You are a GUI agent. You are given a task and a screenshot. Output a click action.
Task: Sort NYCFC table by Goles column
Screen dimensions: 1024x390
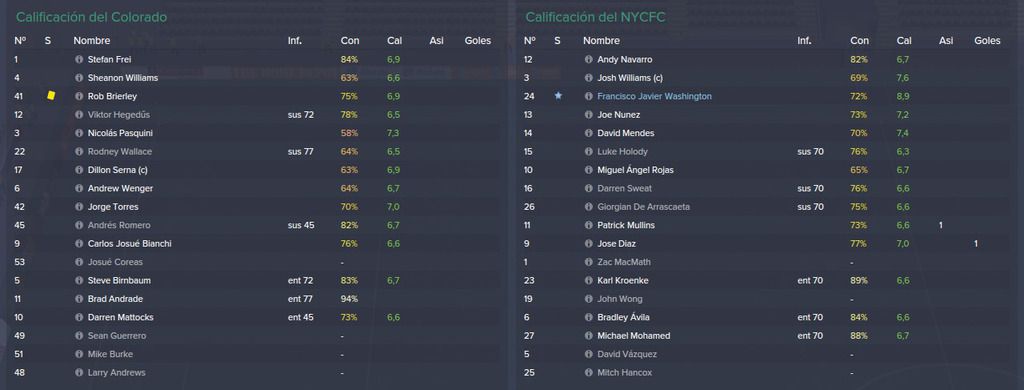click(x=987, y=41)
